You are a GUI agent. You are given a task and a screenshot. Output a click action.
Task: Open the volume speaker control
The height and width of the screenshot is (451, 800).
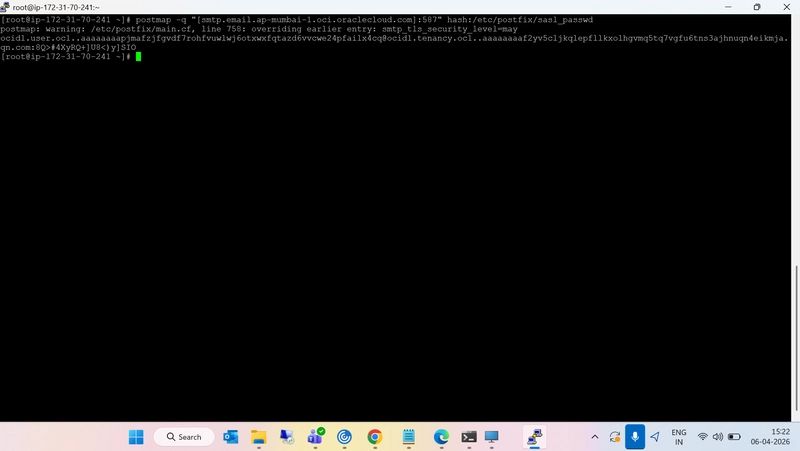pyautogui.click(x=717, y=437)
